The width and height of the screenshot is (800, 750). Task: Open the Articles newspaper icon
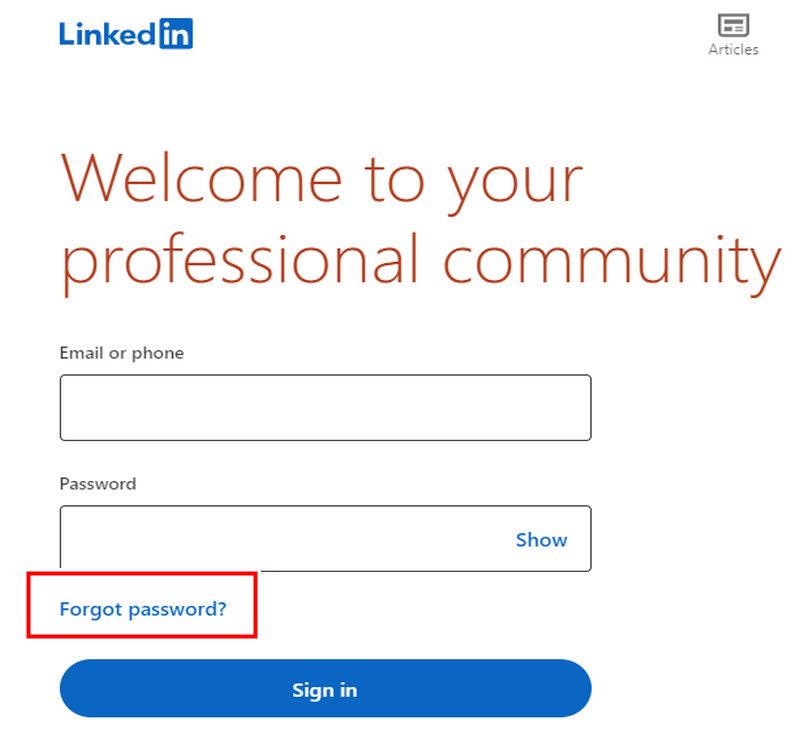733,25
